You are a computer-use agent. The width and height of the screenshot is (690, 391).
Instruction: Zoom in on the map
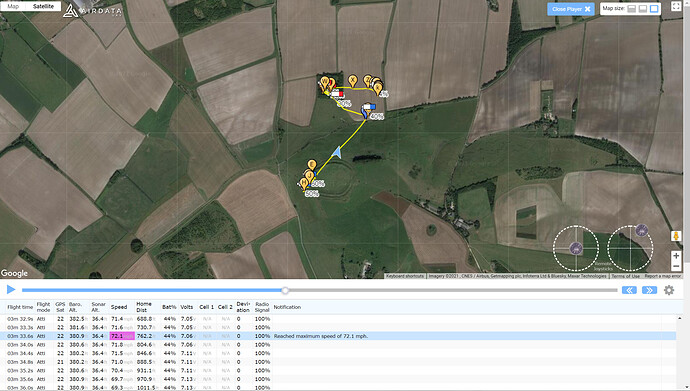pos(676,256)
